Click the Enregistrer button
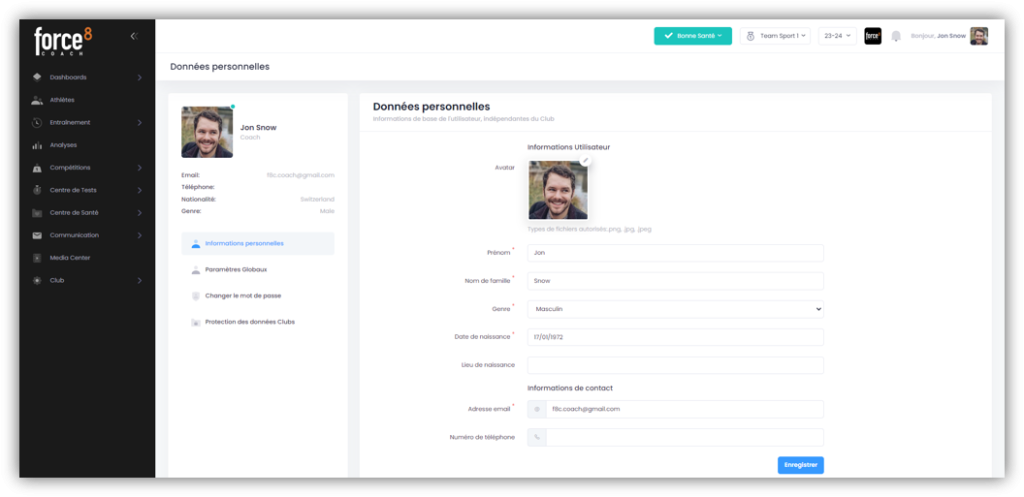The width and height of the screenshot is (1024, 497). point(800,465)
